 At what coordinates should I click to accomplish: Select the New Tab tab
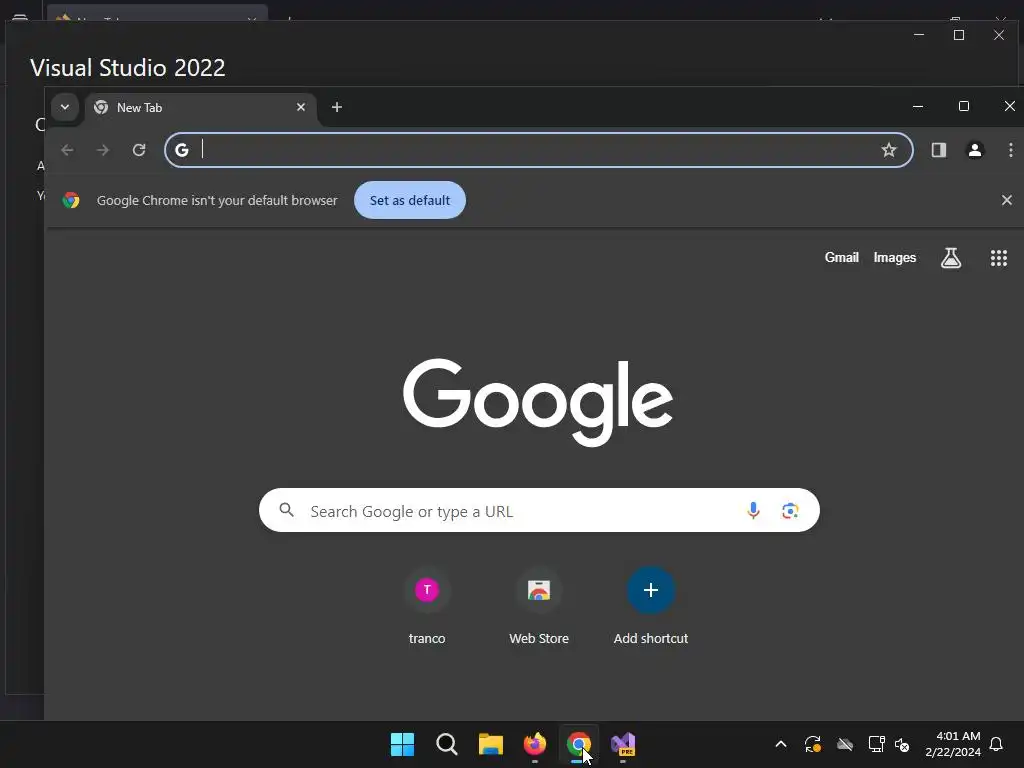pos(200,108)
